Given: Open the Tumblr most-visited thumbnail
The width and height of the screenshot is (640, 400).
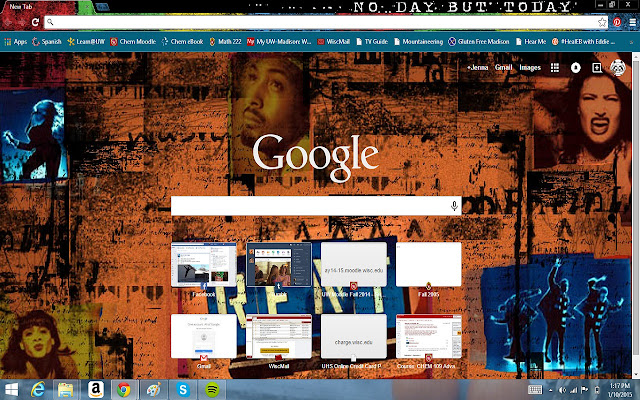Looking at the screenshot, I should pos(279,265).
